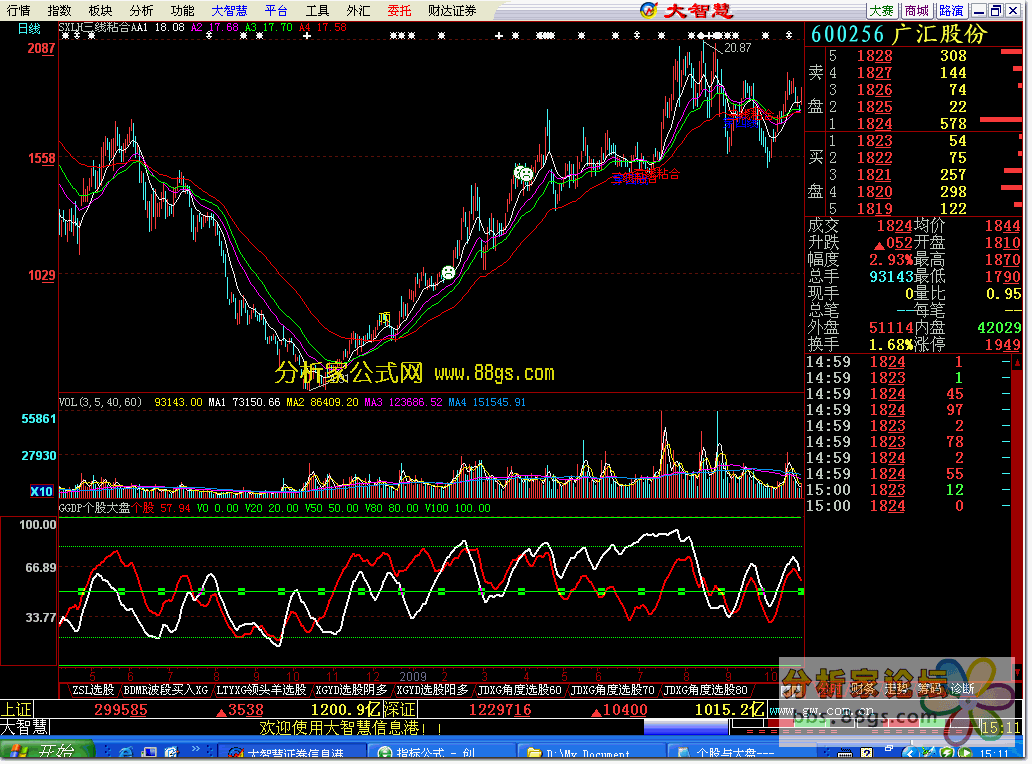Open the 分析 menu
1032x764 pixels.
tap(141, 11)
